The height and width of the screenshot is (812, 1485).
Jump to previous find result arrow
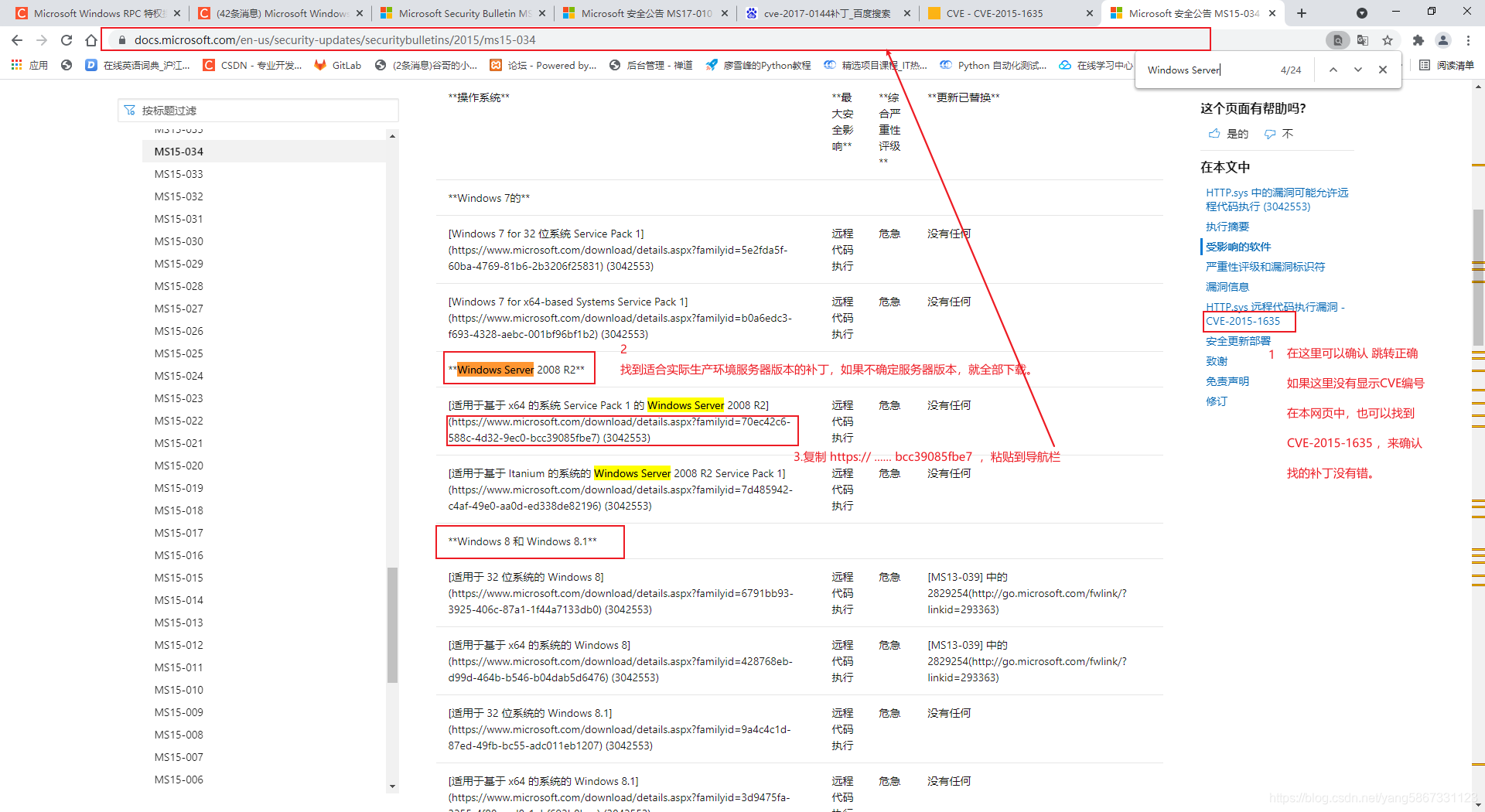click(x=1333, y=70)
